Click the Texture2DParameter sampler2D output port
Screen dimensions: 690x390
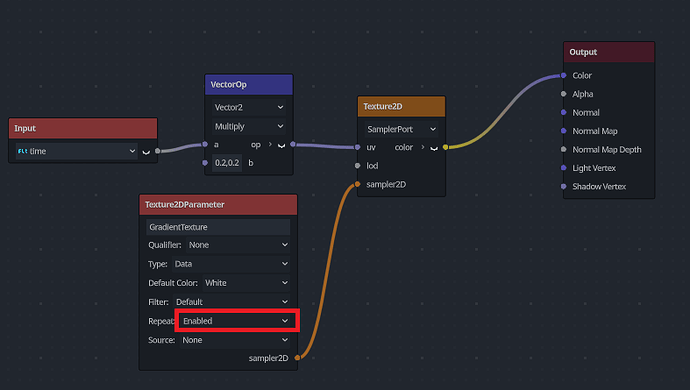coord(297,357)
